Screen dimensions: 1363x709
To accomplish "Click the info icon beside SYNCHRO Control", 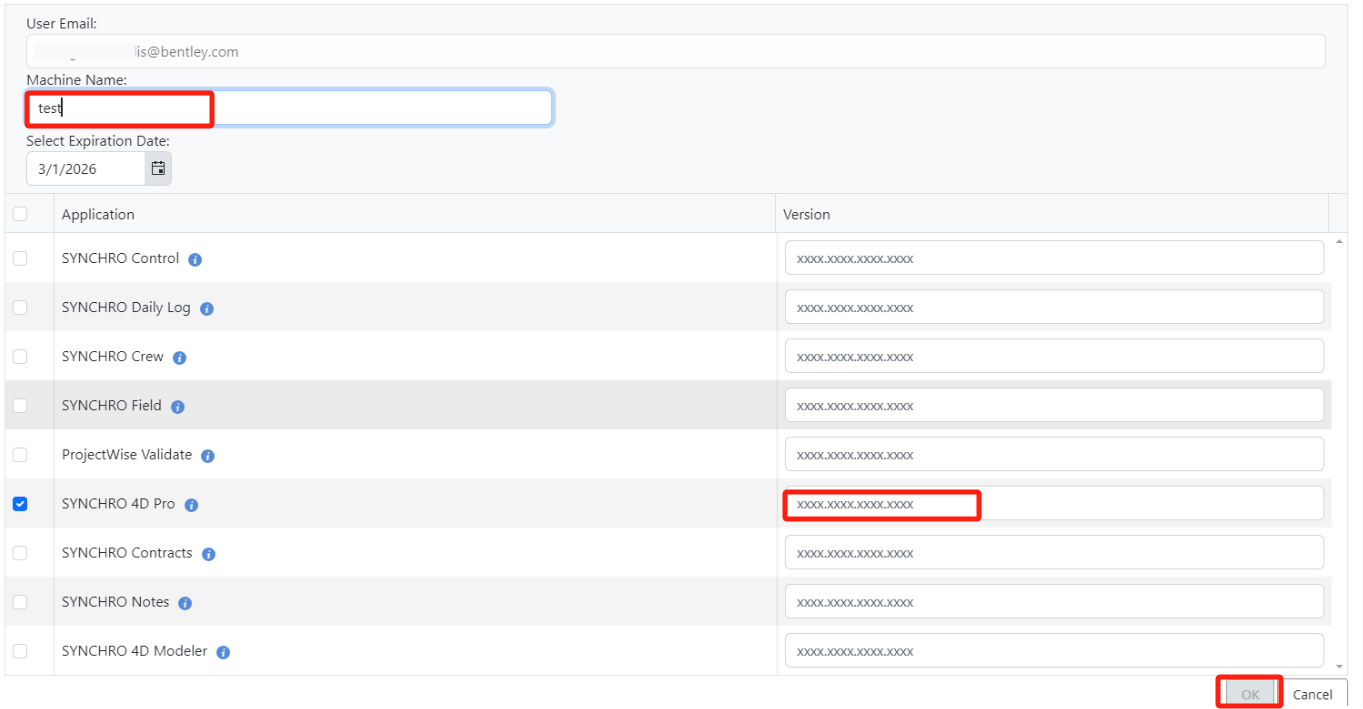I will pos(194,258).
